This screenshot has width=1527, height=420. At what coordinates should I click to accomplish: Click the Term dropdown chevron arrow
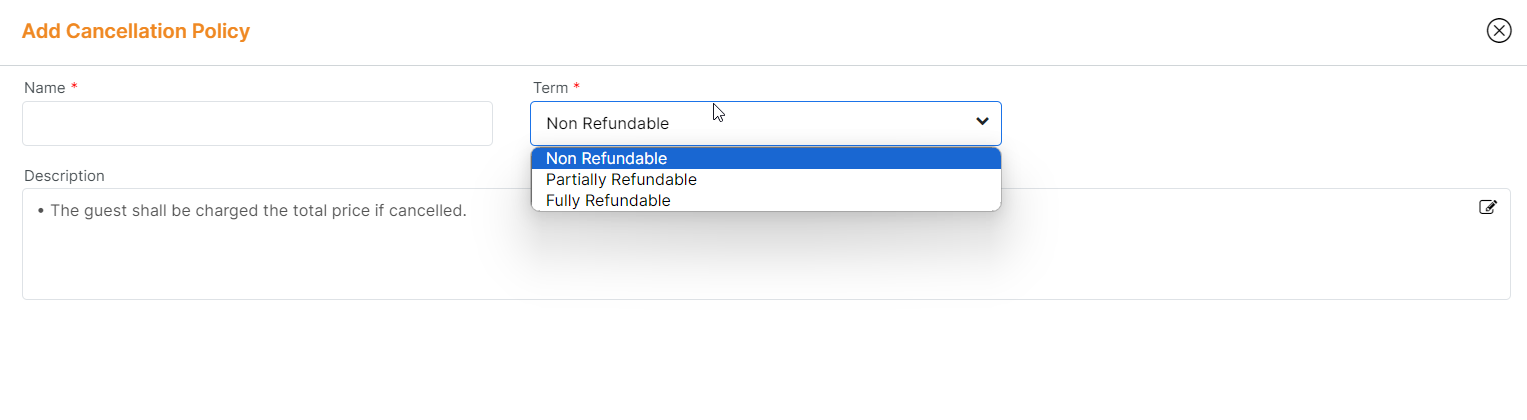(982, 122)
